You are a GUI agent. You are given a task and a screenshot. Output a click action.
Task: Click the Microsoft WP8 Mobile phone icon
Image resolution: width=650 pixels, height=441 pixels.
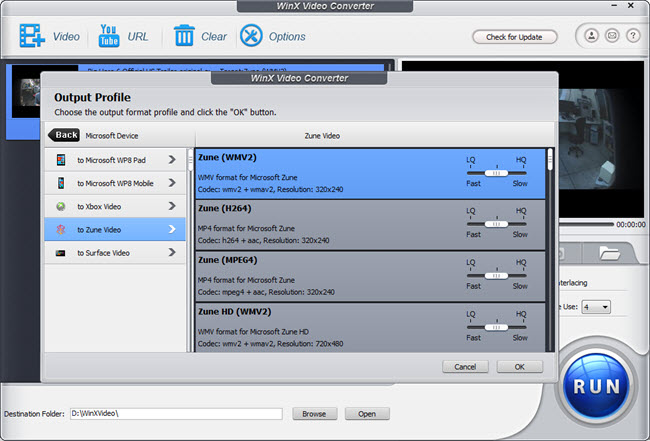61,183
